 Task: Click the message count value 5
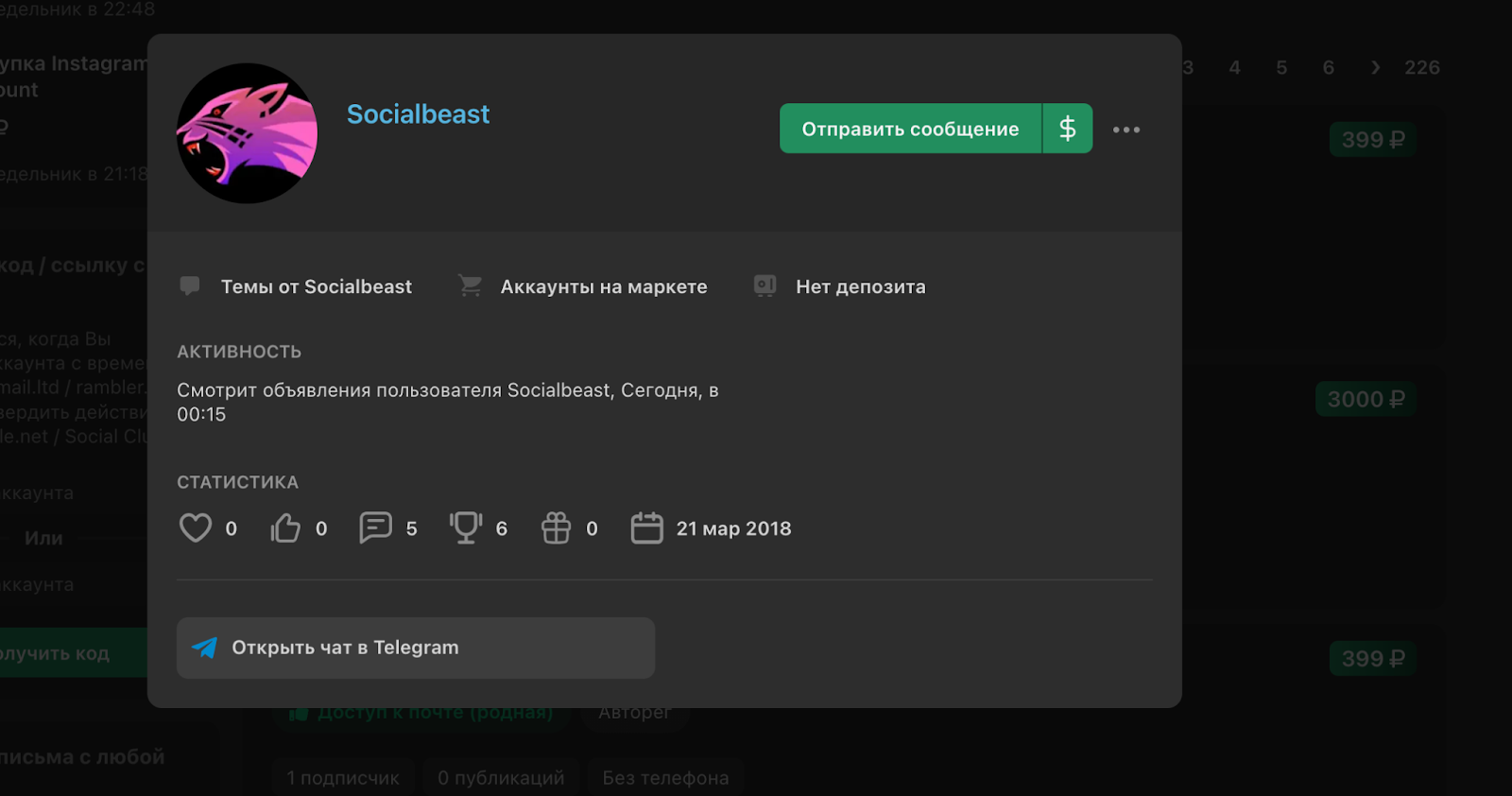(x=411, y=528)
